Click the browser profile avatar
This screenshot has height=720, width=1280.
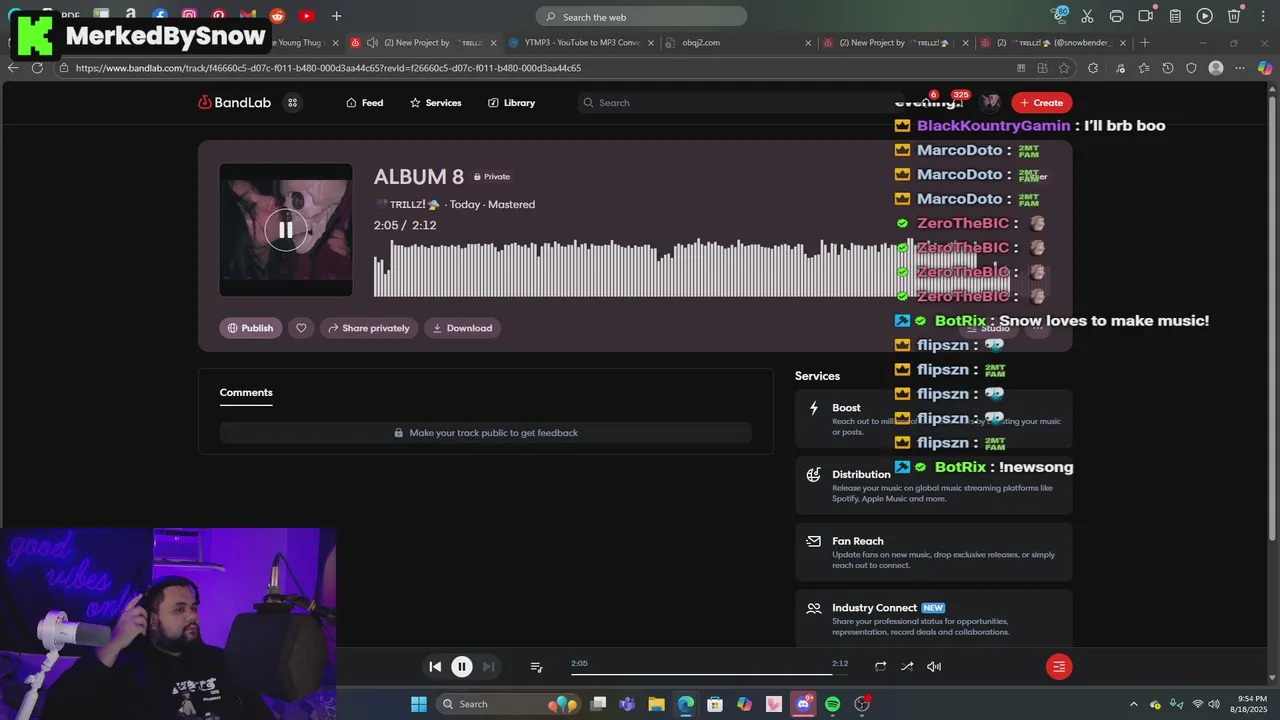tap(1216, 68)
